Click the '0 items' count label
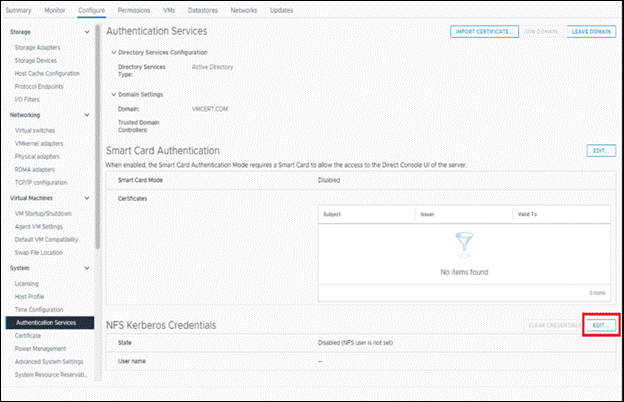The width and height of the screenshot is (624, 402). (597, 293)
